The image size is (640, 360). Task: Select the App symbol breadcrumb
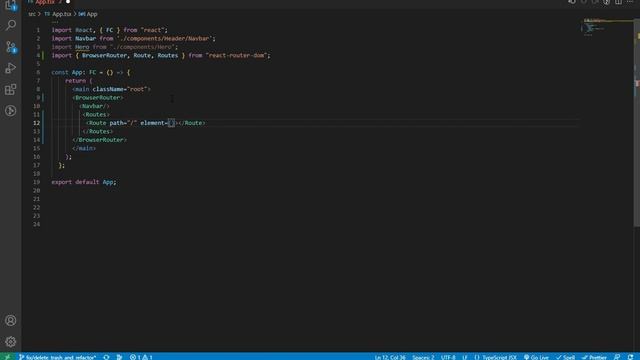tap(88, 14)
